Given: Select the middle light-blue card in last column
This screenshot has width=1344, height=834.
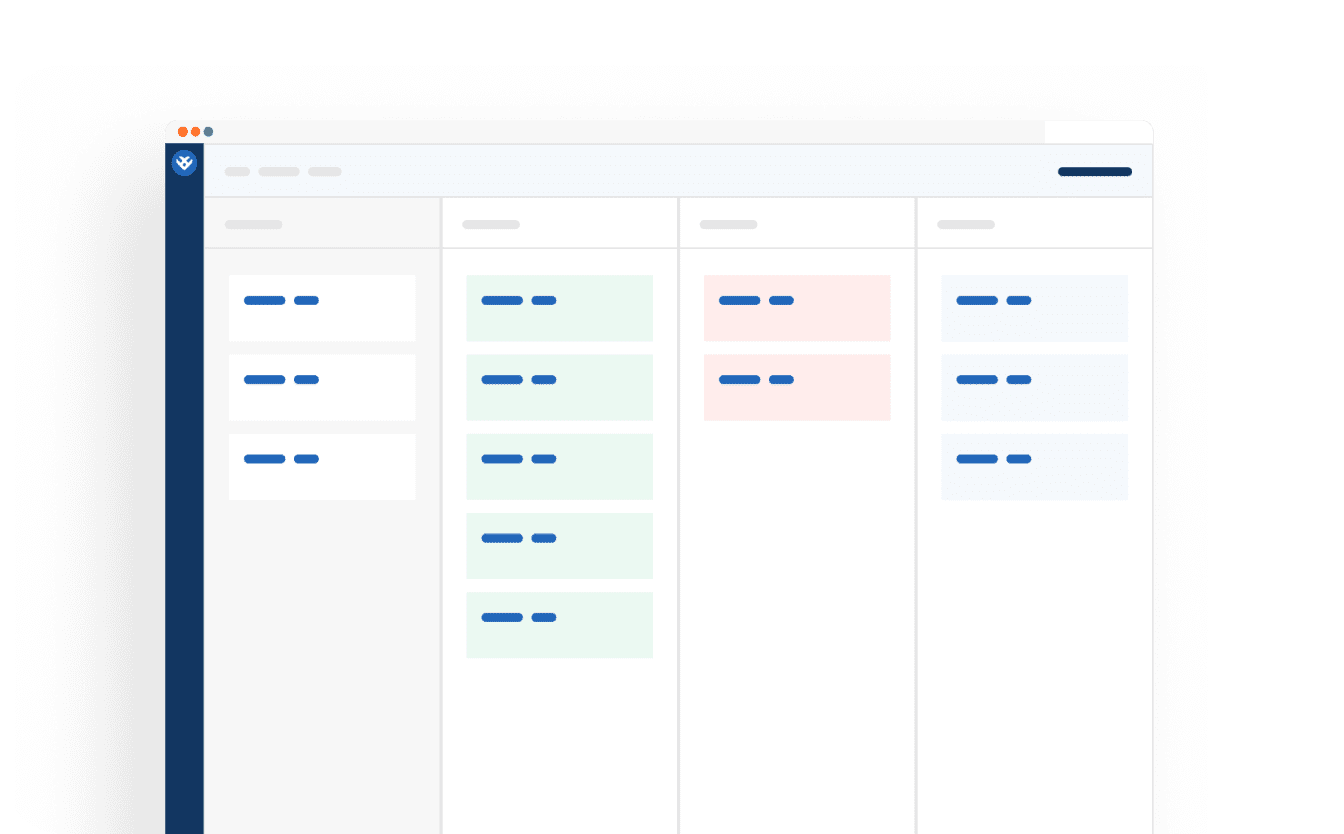Looking at the screenshot, I should tap(1034, 387).
